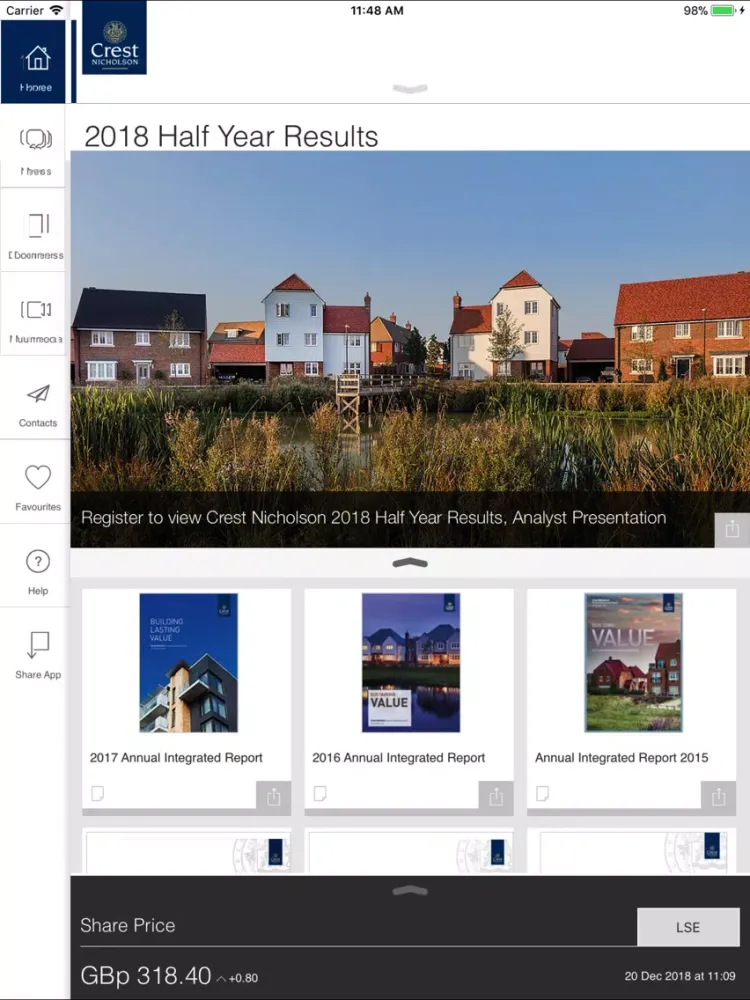
Task: Open Favourites heart icon
Action: click(x=38, y=477)
